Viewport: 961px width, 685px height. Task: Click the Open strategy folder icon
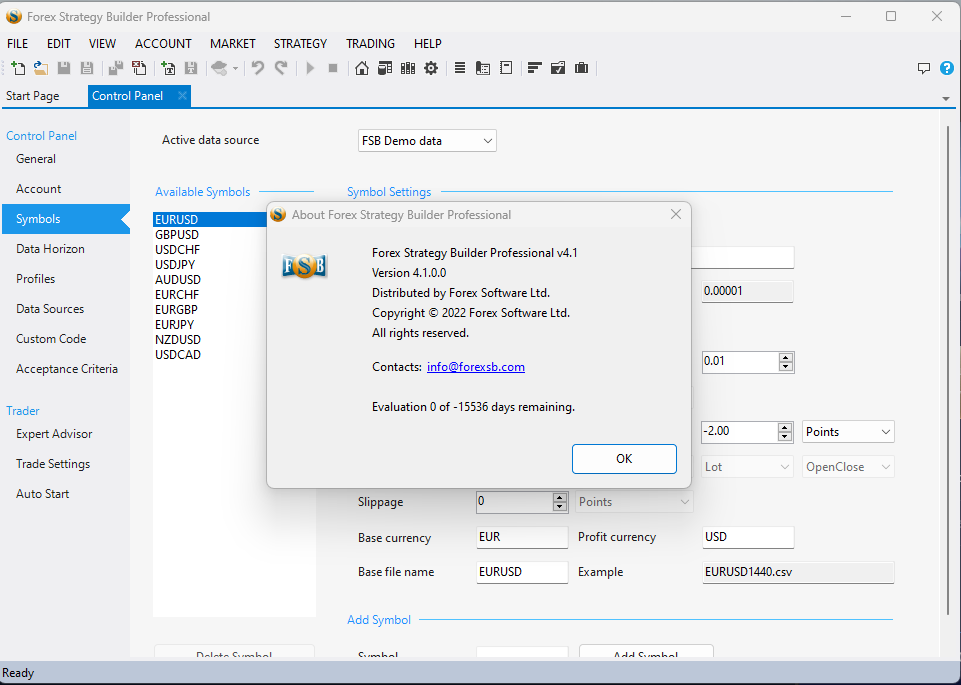41,68
